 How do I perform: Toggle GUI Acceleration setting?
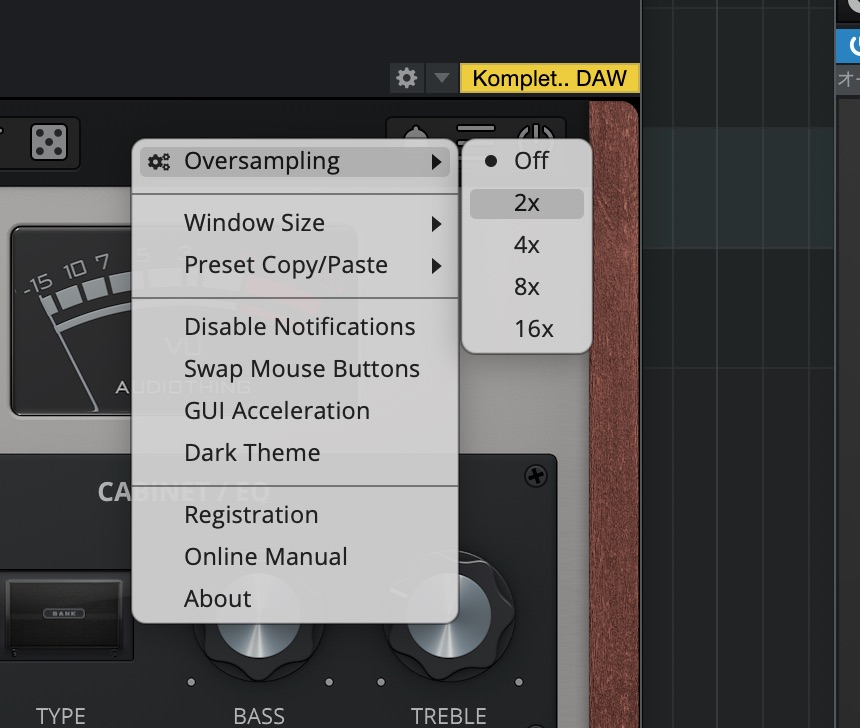[276, 411]
